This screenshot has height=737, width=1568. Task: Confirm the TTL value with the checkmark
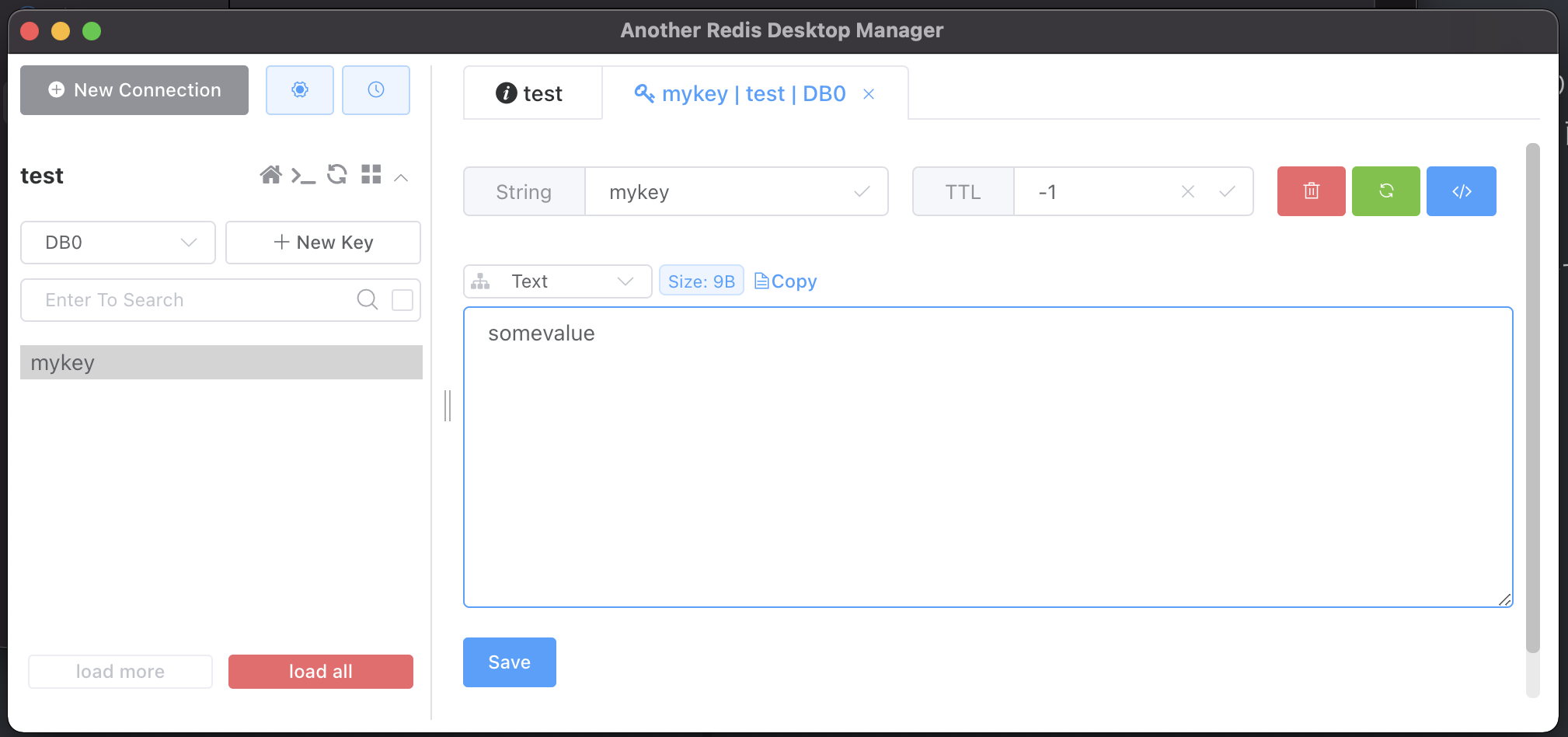[1227, 191]
